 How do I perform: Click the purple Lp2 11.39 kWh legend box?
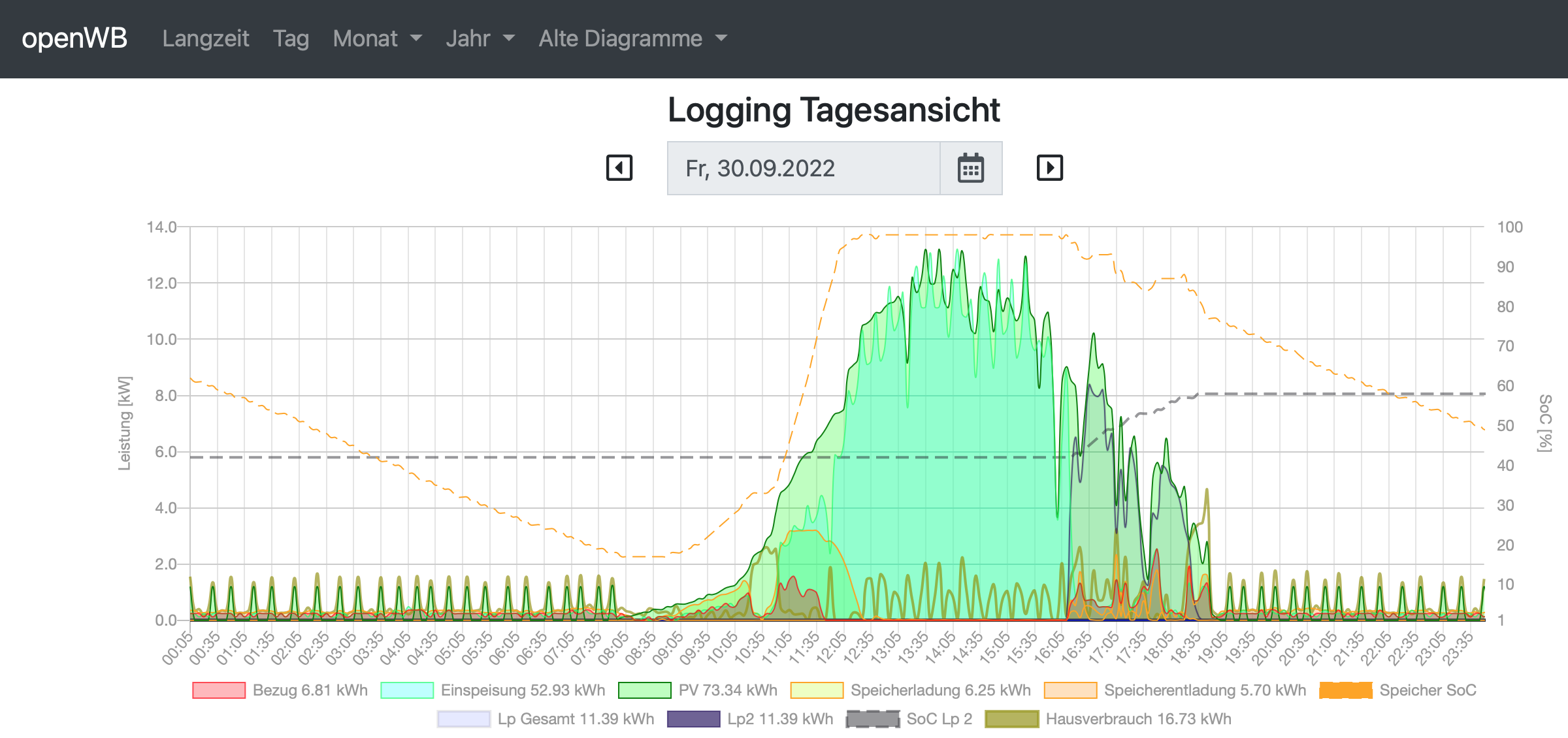point(693,719)
